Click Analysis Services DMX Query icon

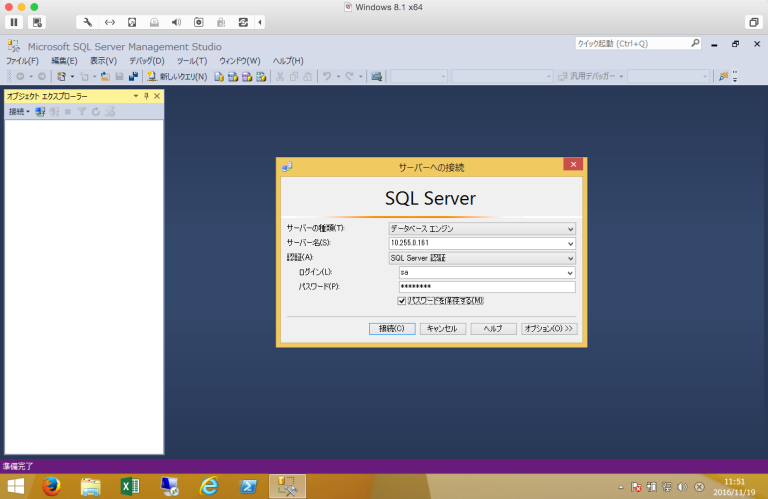(x=247, y=76)
